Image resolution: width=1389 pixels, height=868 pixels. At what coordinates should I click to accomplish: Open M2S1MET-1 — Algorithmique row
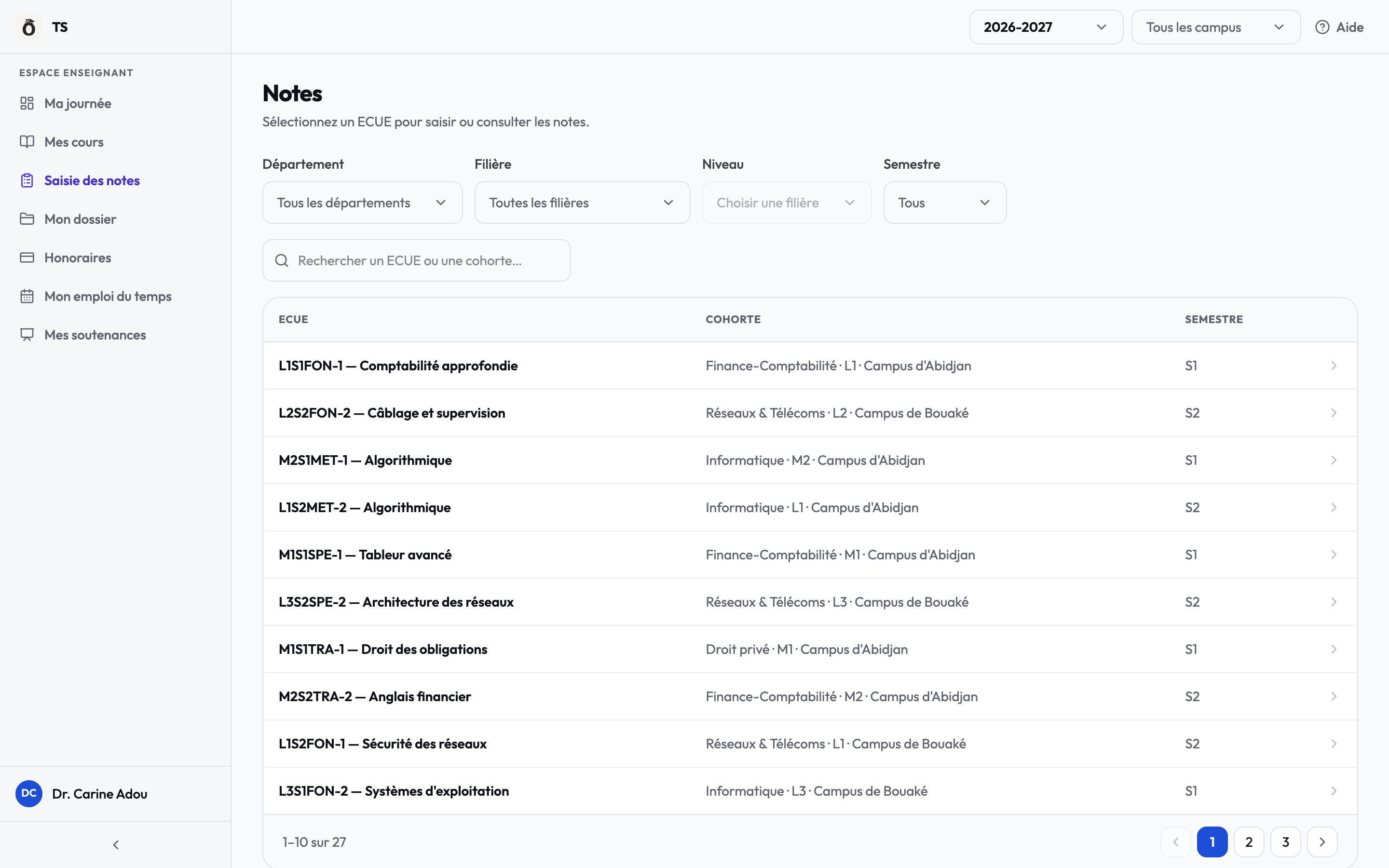point(810,461)
